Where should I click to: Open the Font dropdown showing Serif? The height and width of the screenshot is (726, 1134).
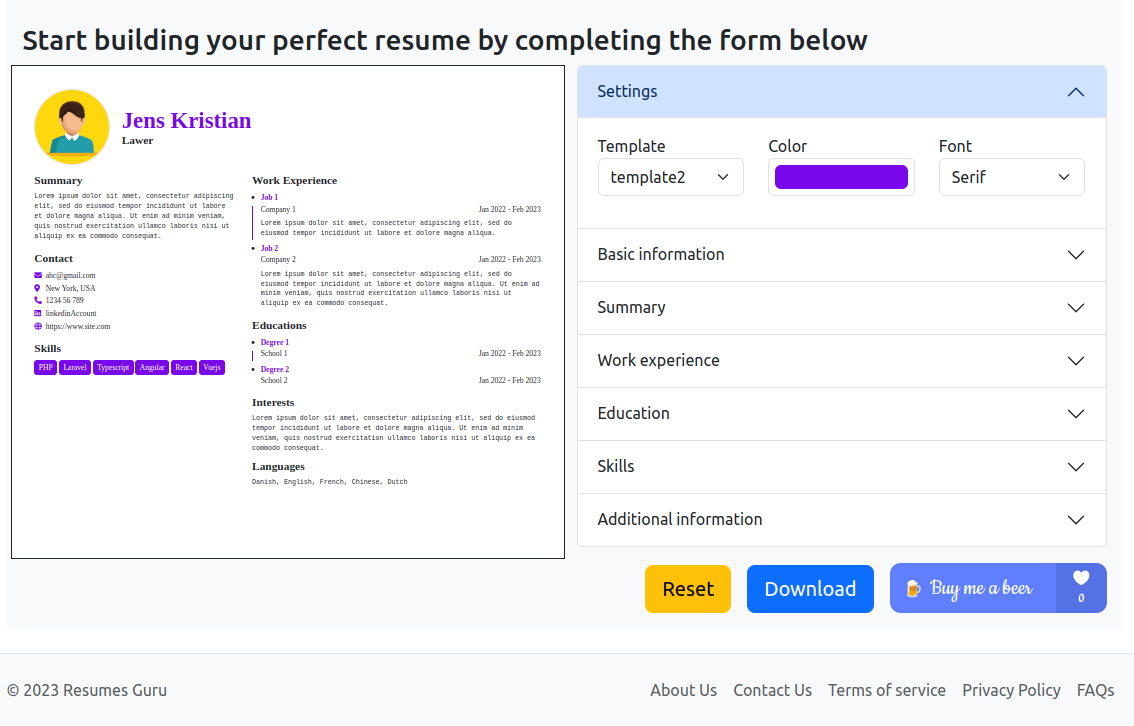1011,177
